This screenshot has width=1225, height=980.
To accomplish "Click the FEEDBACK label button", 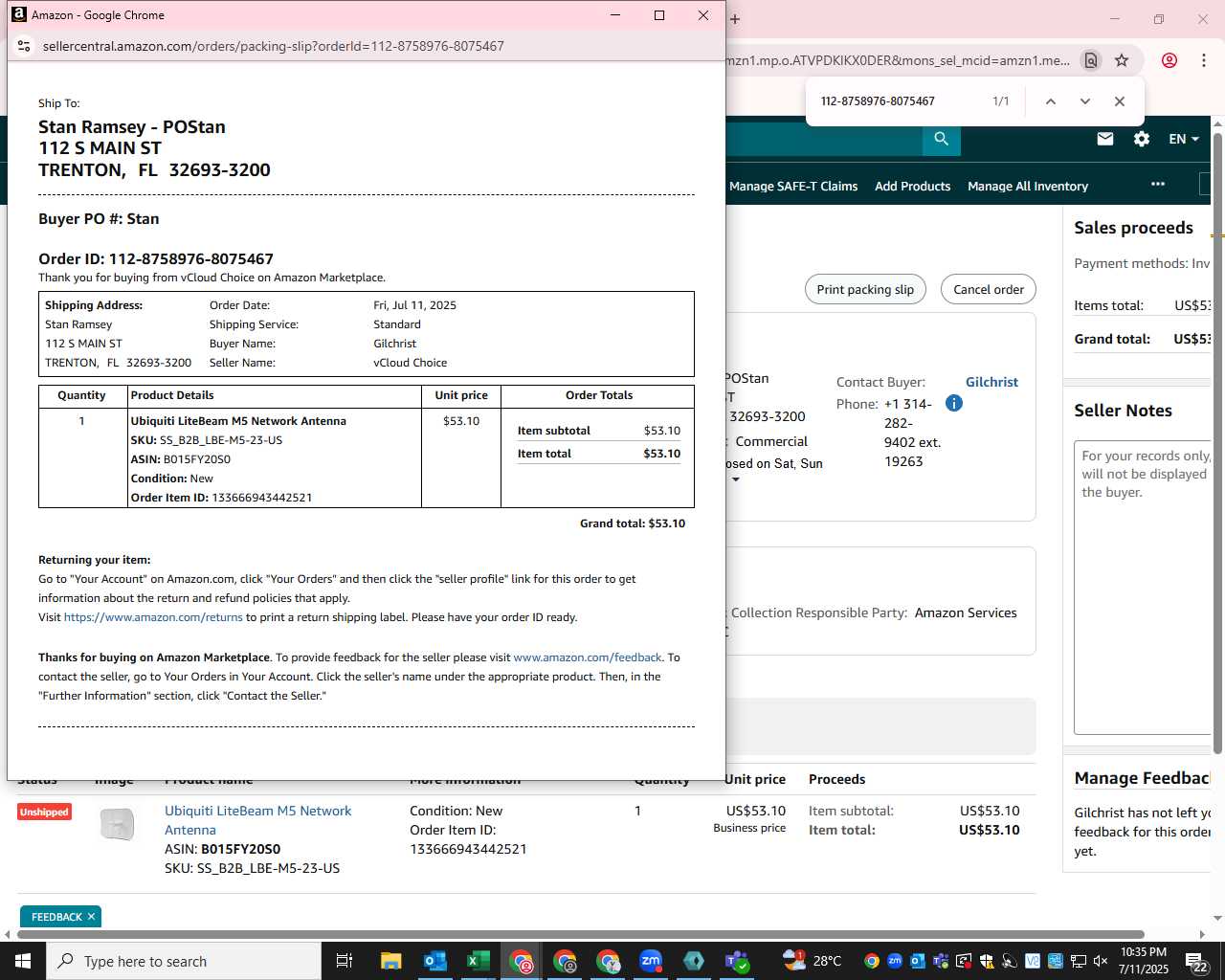I will (56, 917).
